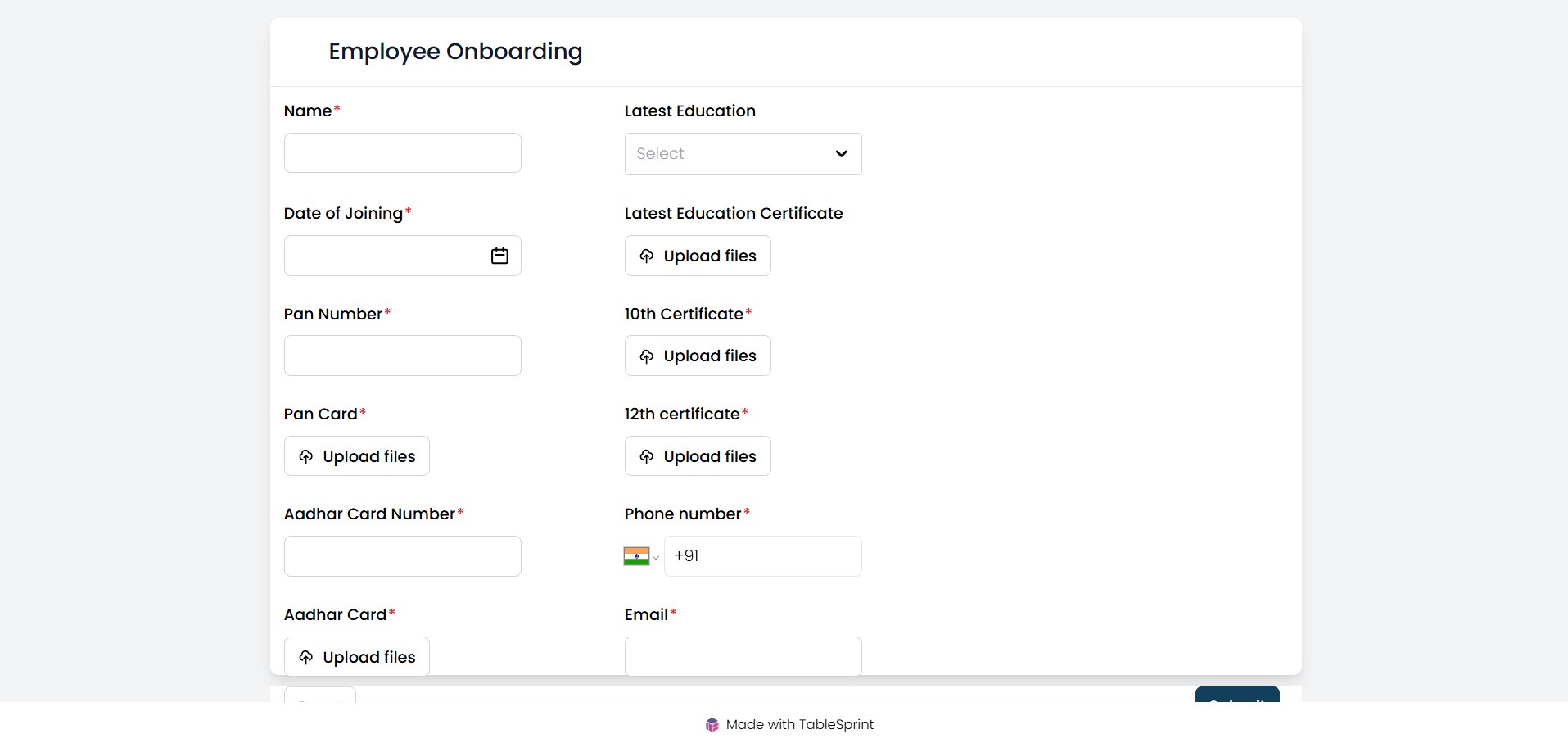Open the Made with TableSprint link
The image size is (1568, 743).
tap(799, 724)
